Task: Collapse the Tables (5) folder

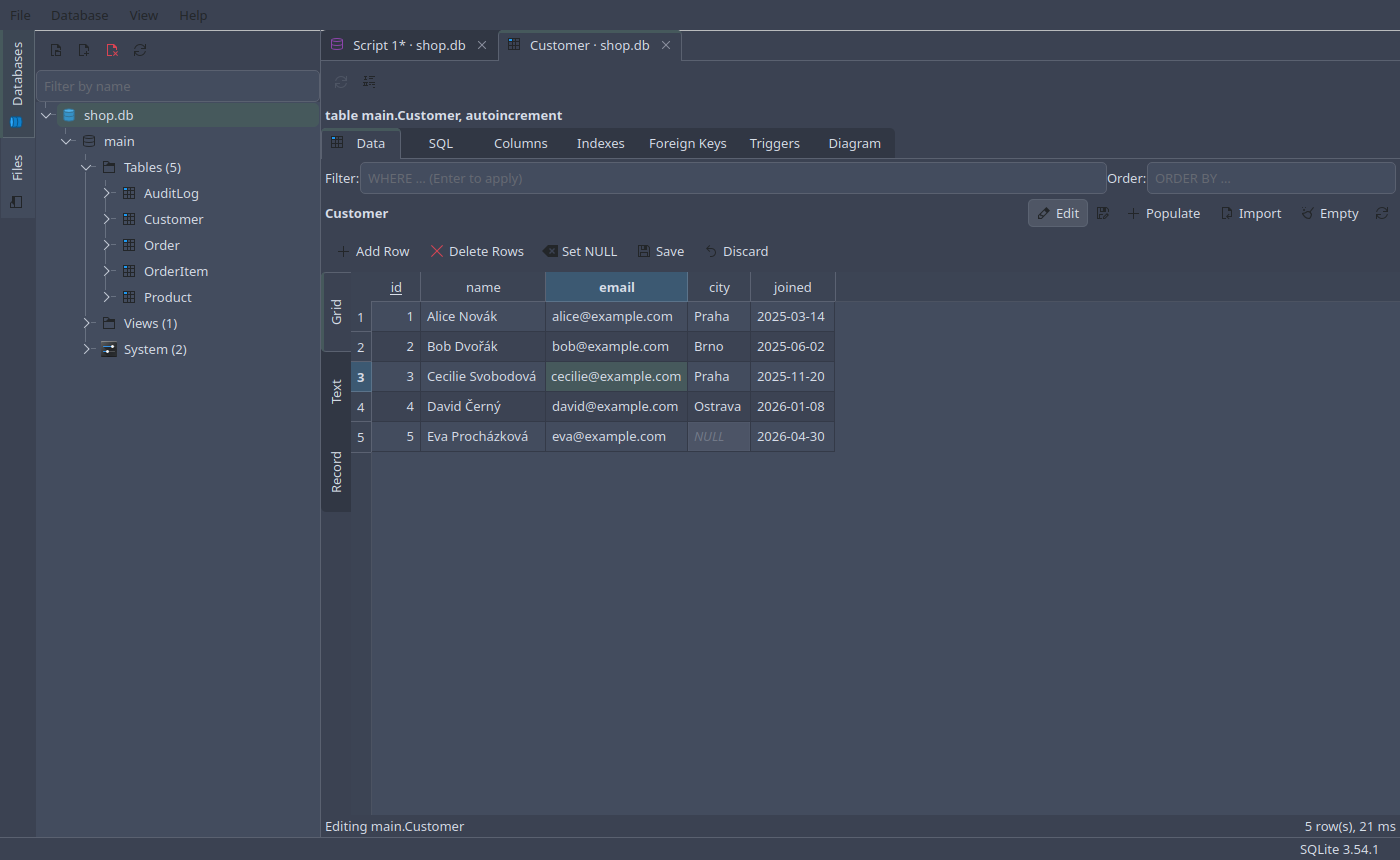Action: point(86,167)
